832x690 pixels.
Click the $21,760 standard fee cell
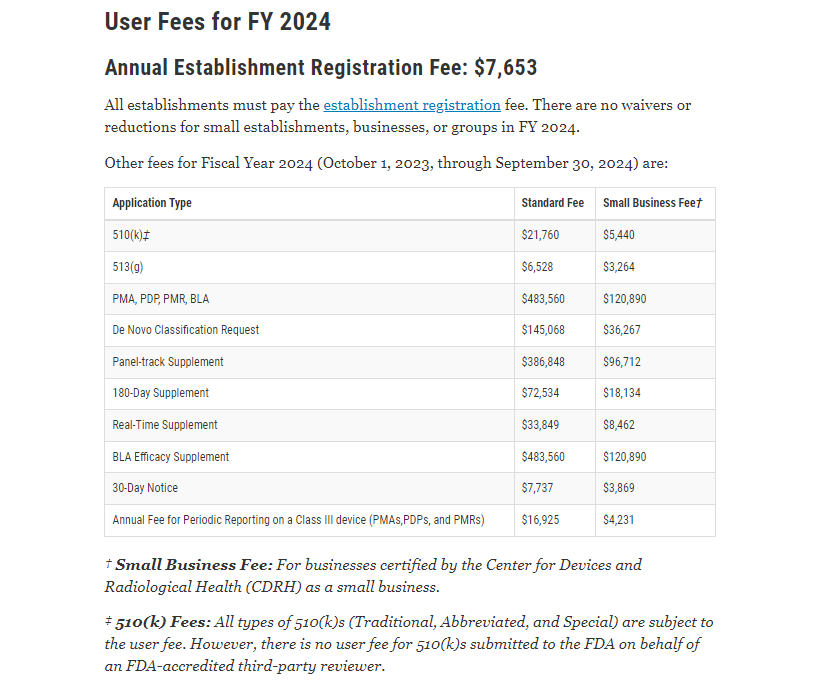[x=540, y=235]
